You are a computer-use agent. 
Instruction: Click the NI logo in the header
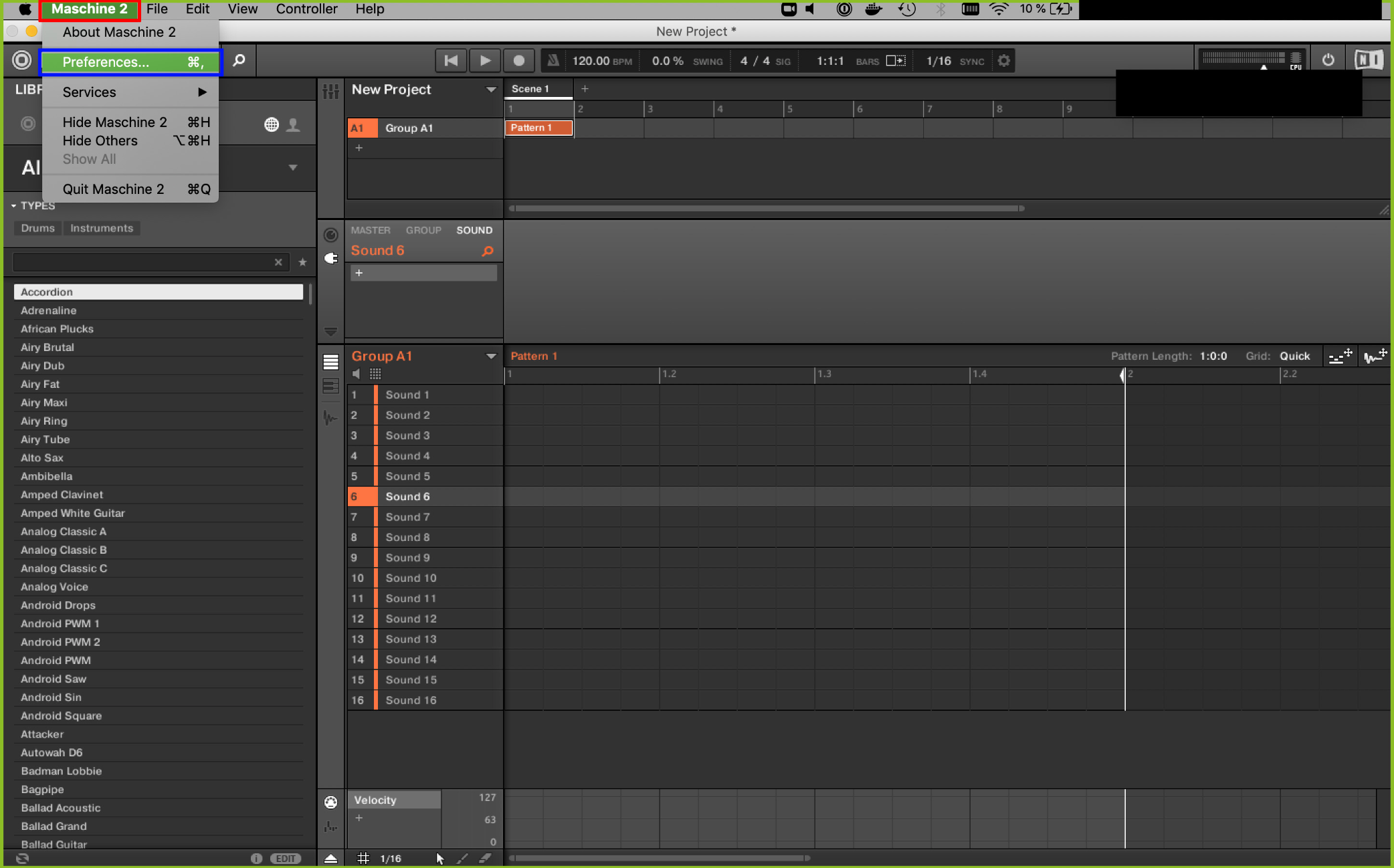[1369, 60]
